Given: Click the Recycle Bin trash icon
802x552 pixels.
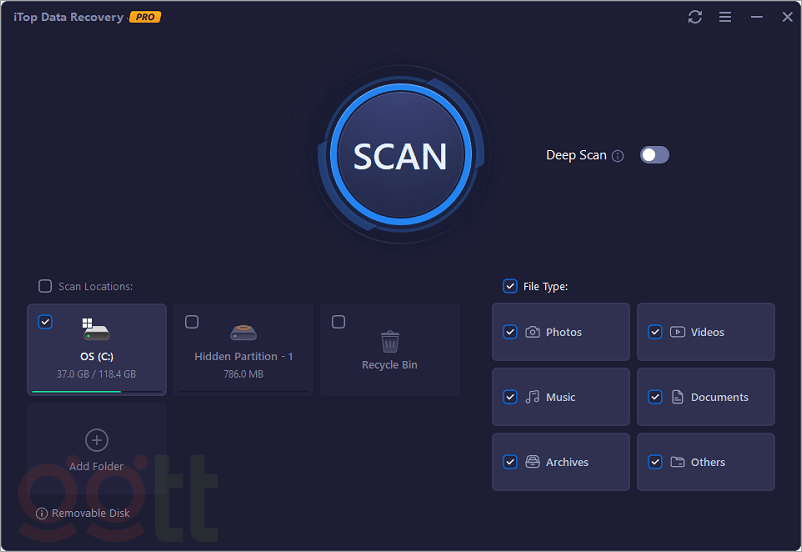Looking at the screenshot, I should click(390, 341).
